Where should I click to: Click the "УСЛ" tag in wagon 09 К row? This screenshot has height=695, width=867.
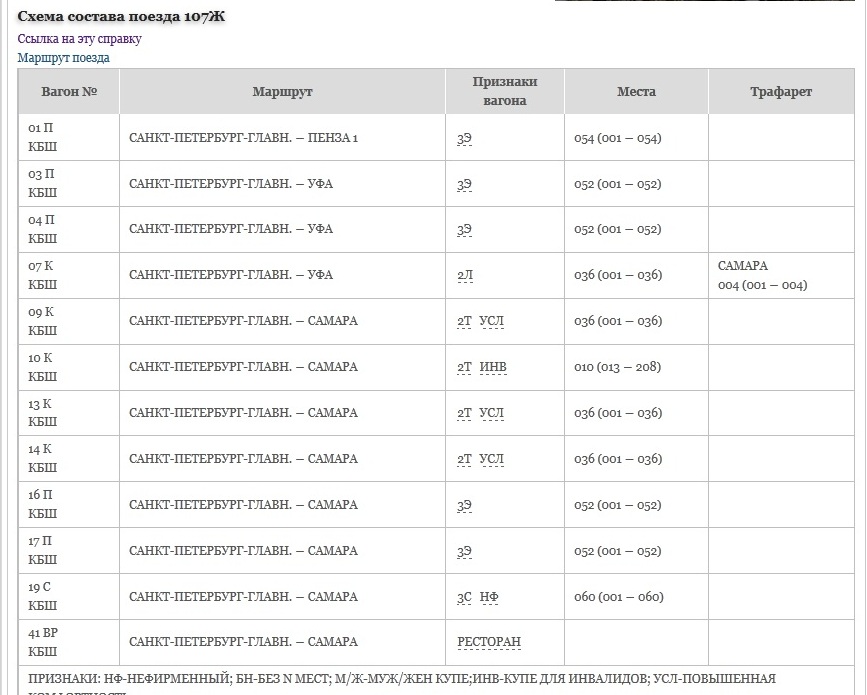click(491, 322)
